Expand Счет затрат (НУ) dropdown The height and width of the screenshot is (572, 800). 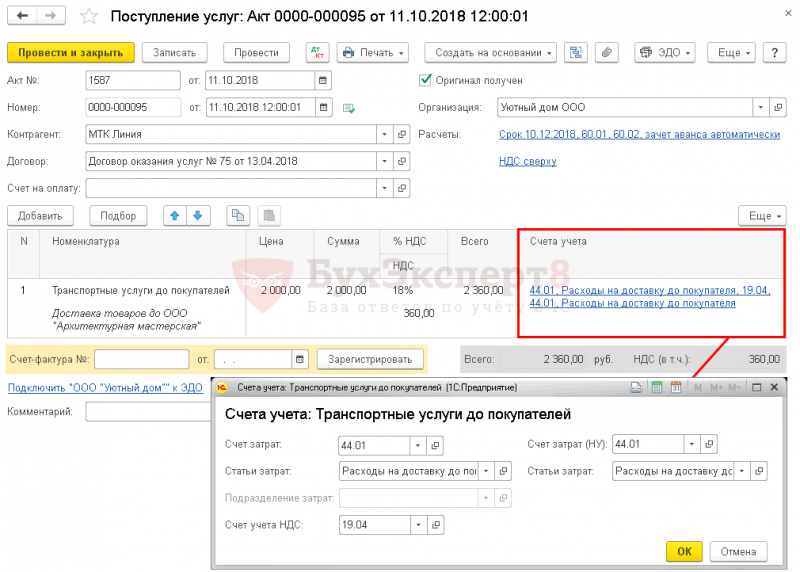click(692, 444)
